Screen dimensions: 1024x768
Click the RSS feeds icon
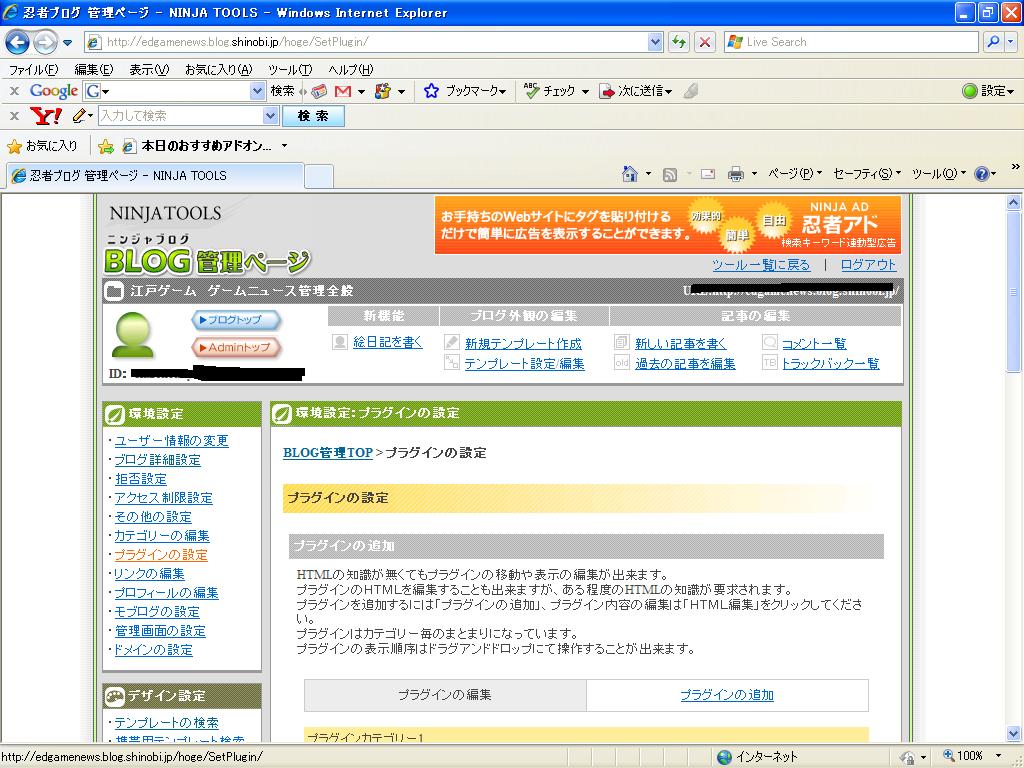pos(669,174)
